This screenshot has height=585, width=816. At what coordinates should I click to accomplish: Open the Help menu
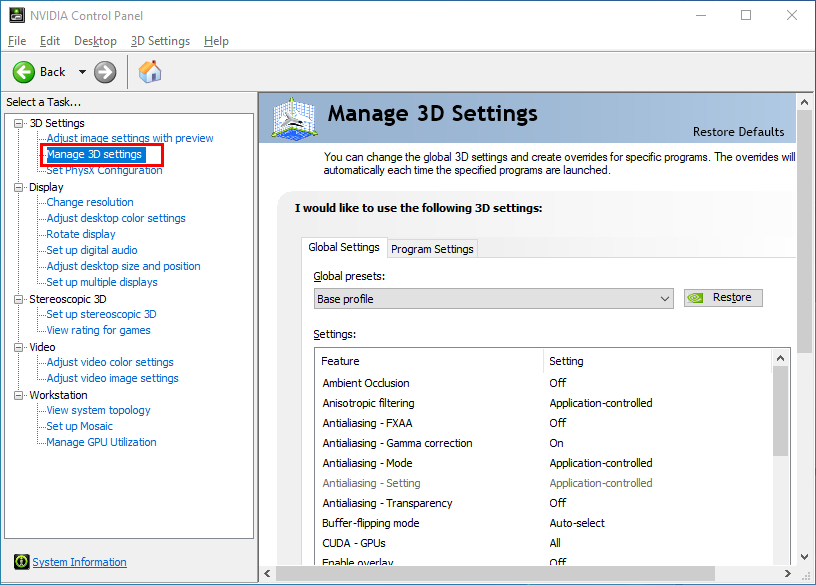pyautogui.click(x=216, y=41)
